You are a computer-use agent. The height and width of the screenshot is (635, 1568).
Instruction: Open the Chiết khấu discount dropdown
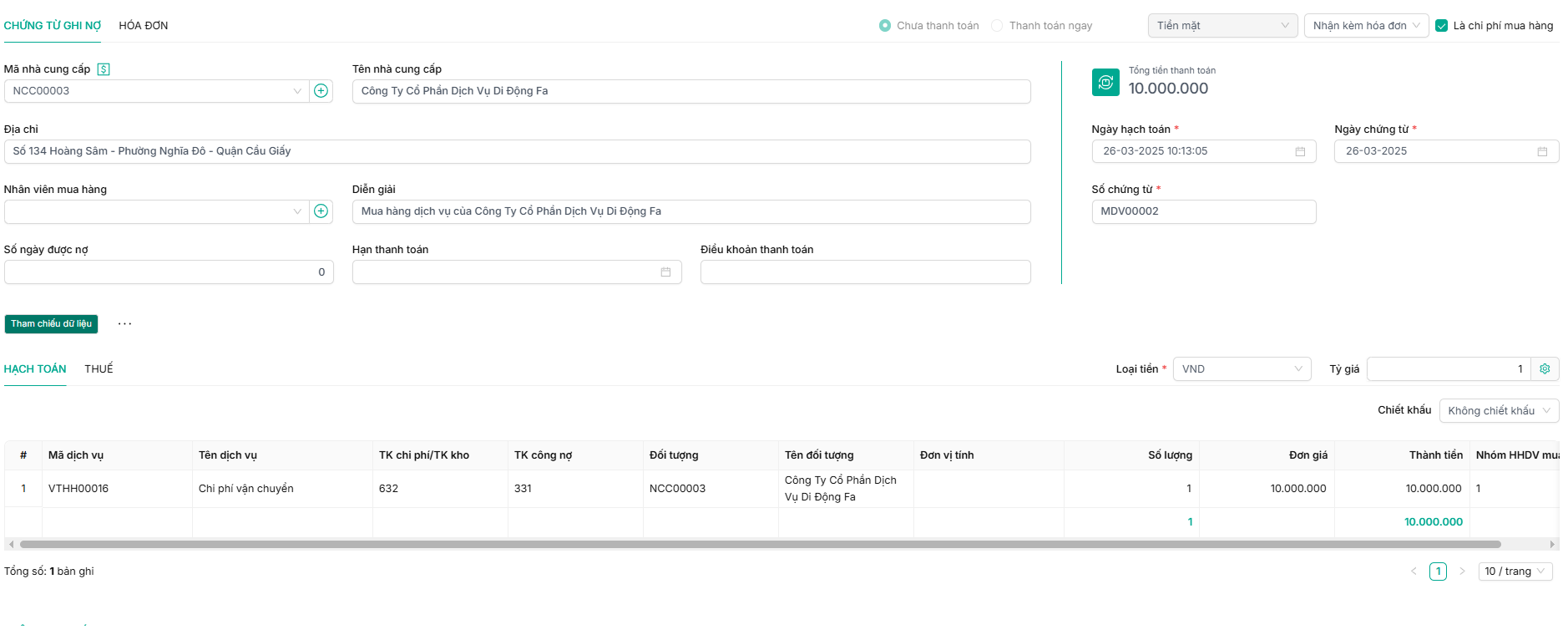(1499, 411)
